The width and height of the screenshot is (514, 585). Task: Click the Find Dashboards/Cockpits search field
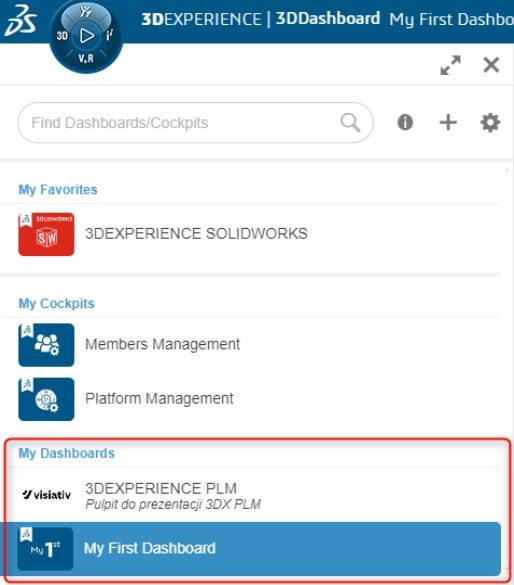point(195,123)
